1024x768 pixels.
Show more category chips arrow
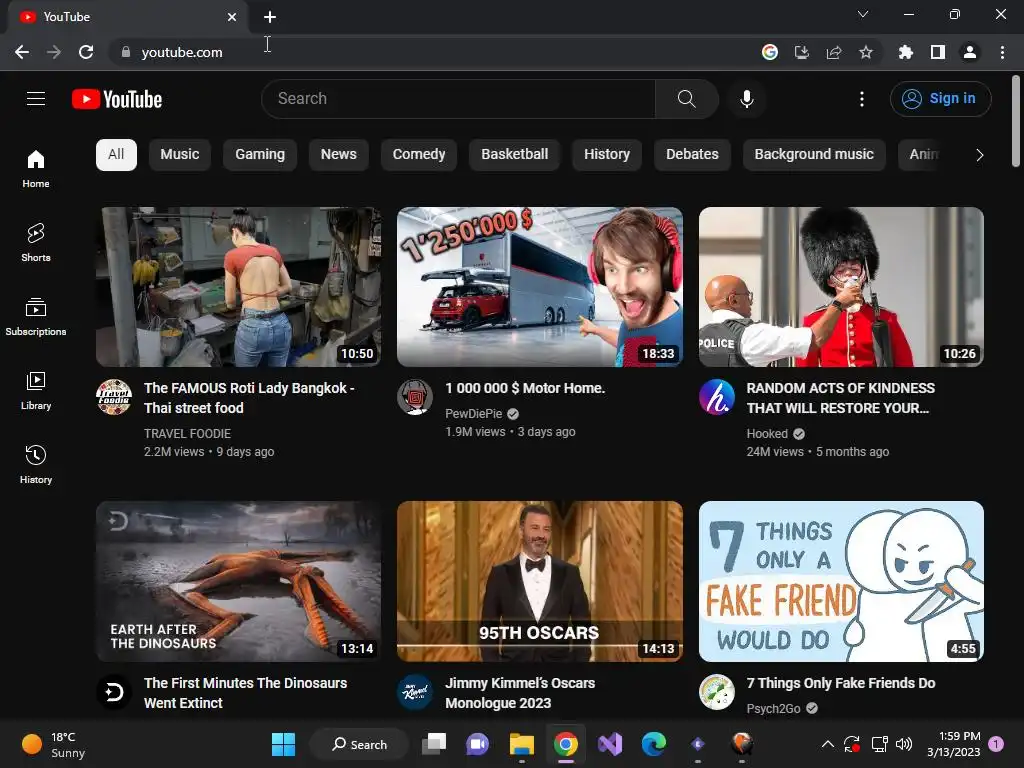click(x=979, y=155)
